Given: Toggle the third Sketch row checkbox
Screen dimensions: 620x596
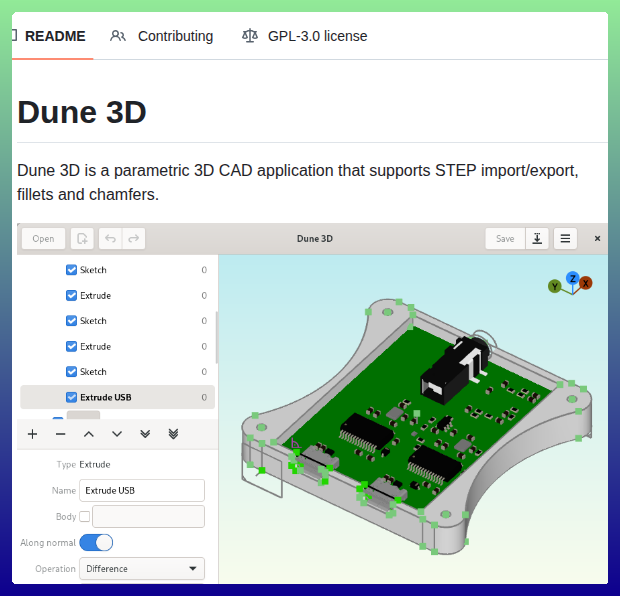Looking at the screenshot, I should (71, 372).
